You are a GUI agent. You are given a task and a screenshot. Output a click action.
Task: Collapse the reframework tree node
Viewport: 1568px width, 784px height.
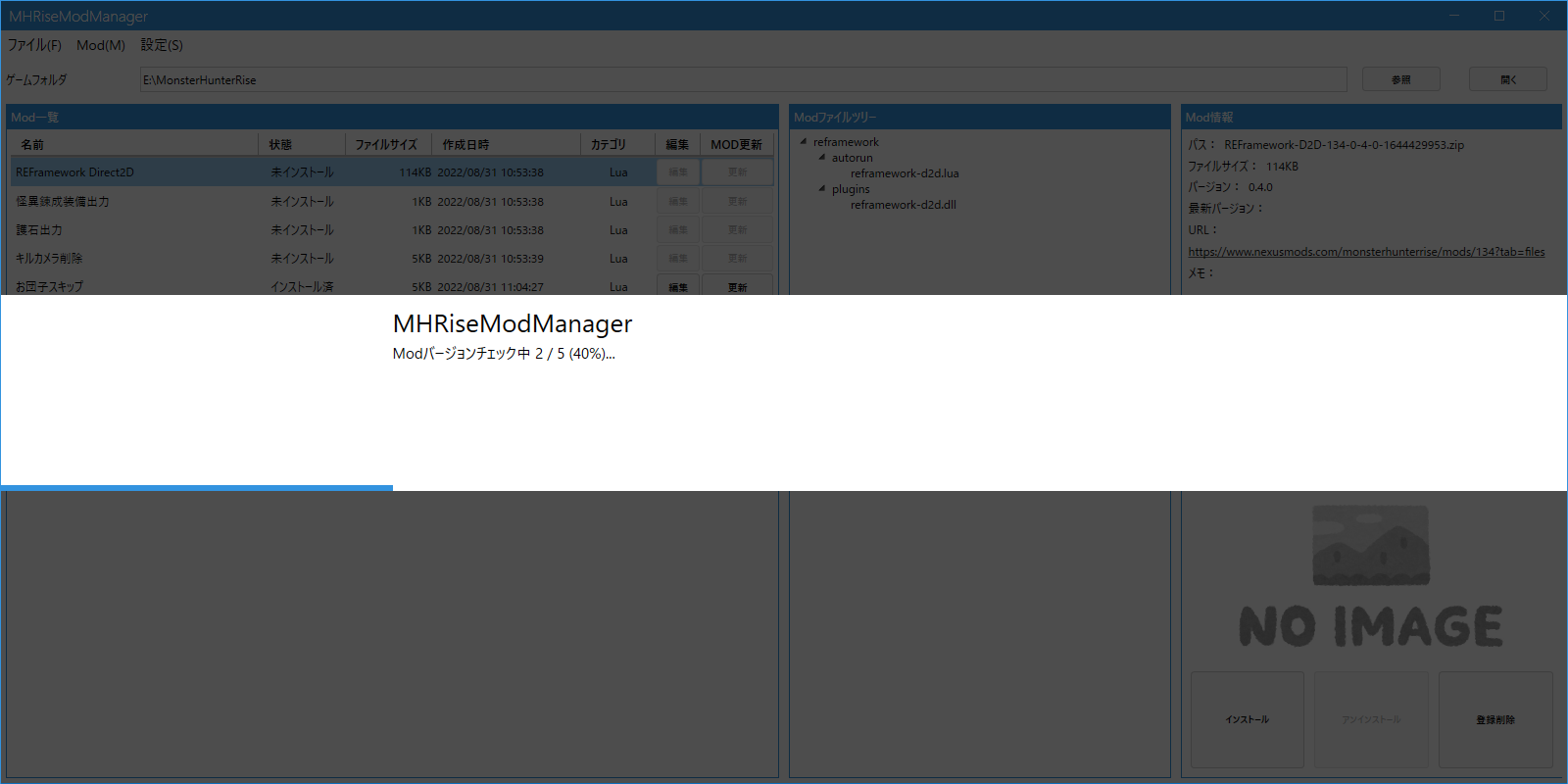[x=804, y=141]
